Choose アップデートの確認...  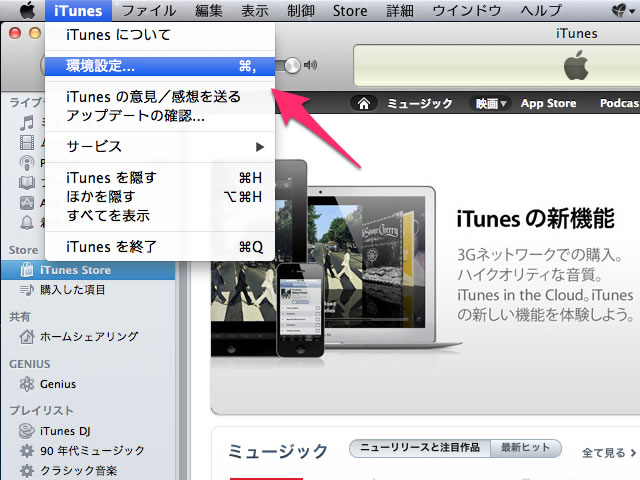pyautogui.click(x=160, y=116)
